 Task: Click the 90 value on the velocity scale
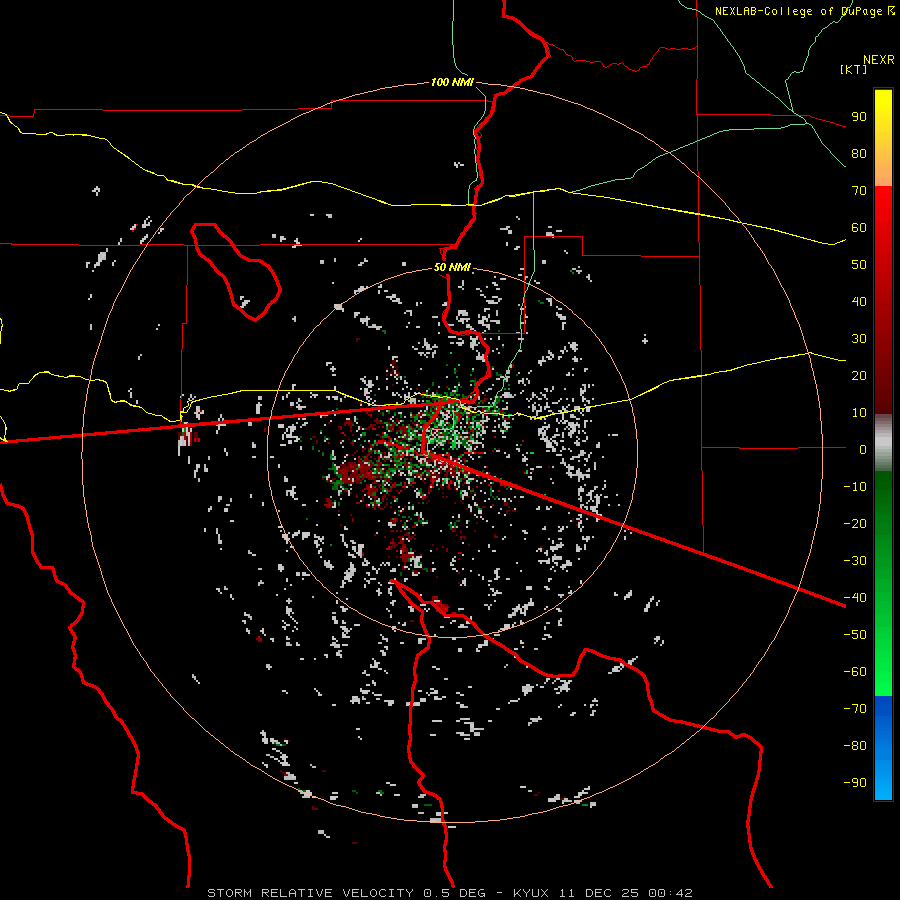[859, 117]
